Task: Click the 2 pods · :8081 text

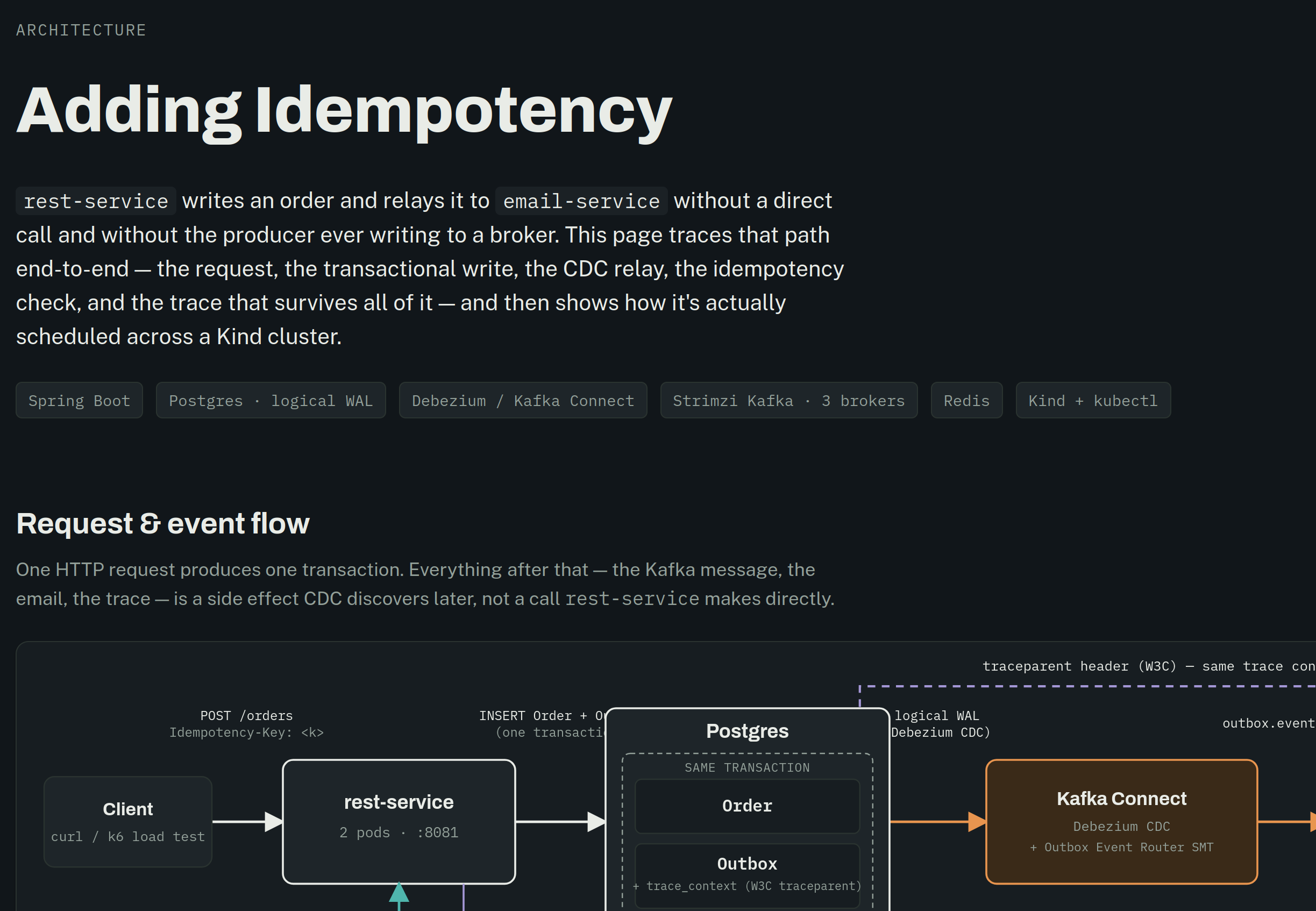Action: tap(399, 833)
